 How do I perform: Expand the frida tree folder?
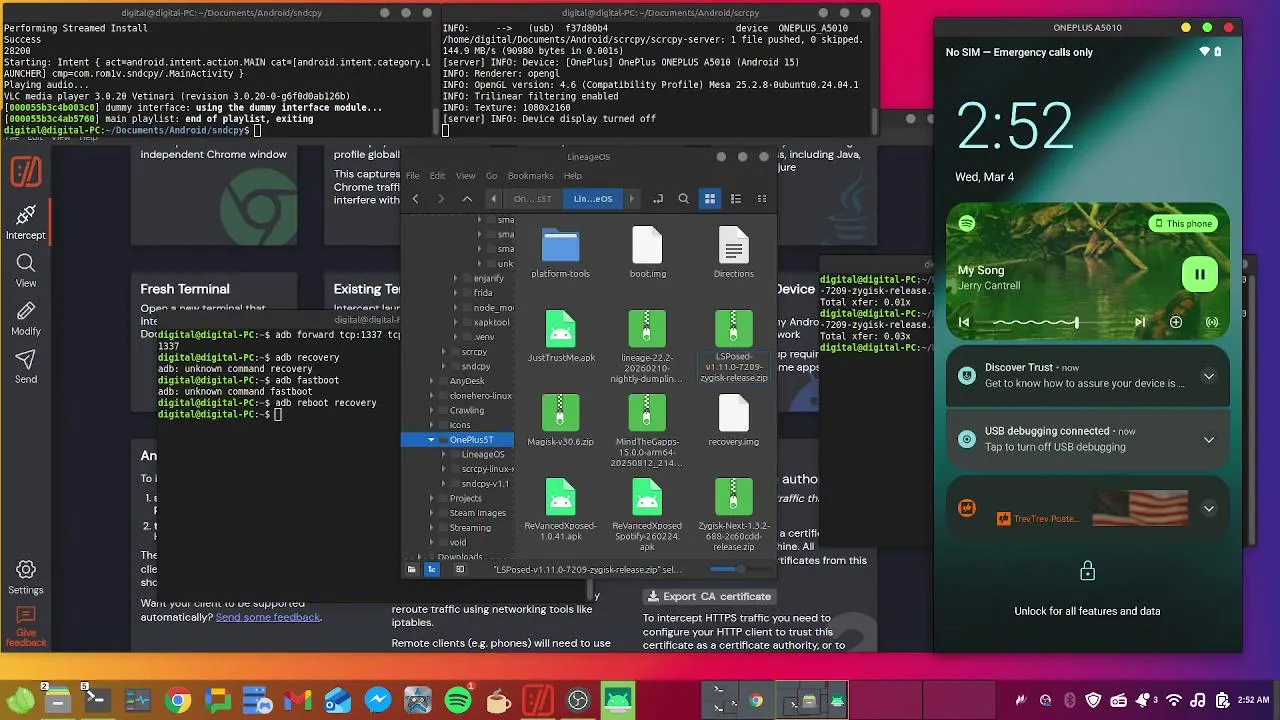tap(455, 293)
